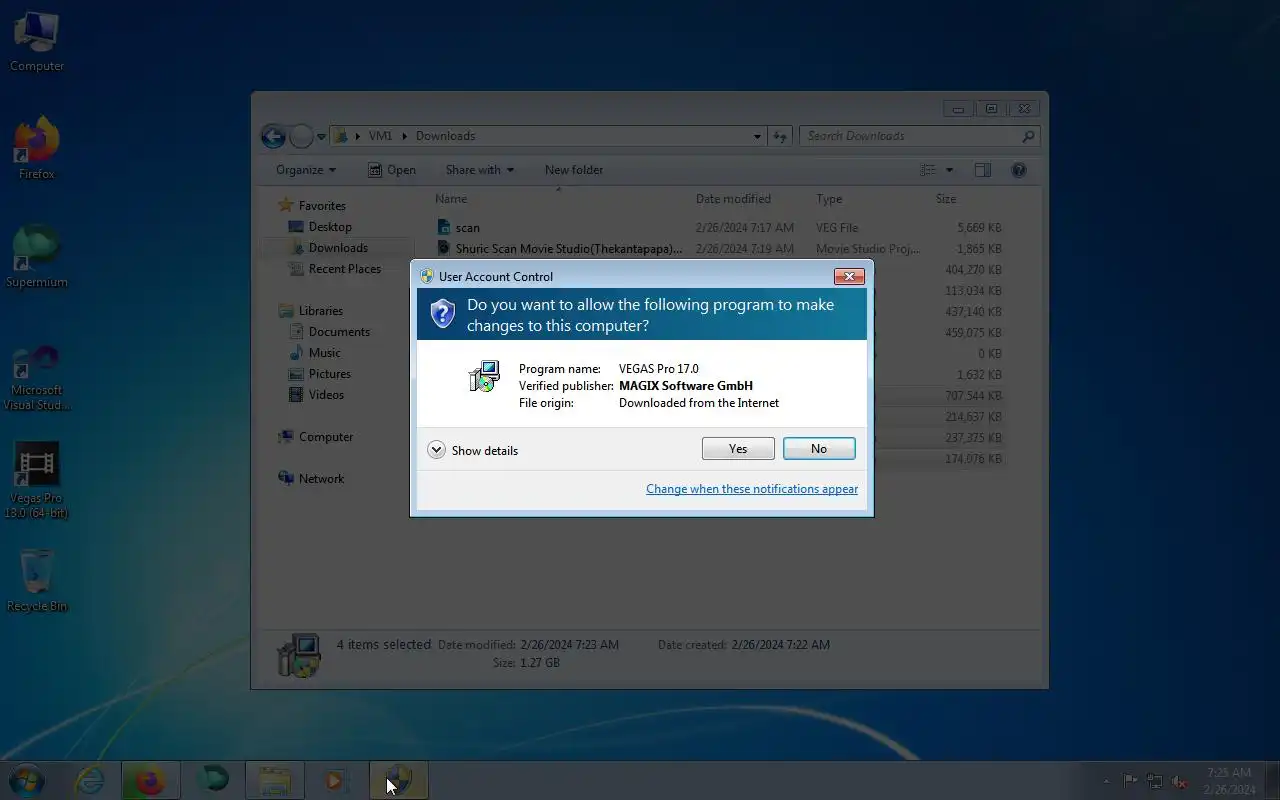
Task: Switch to Firefox in the taskbar
Action: 150,780
